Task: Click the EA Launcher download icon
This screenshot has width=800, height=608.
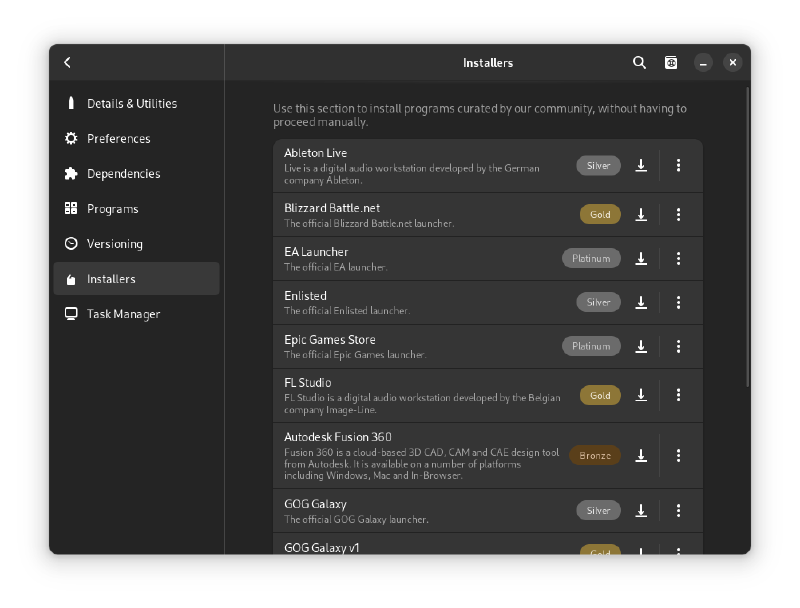Action: tap(641, 259)
